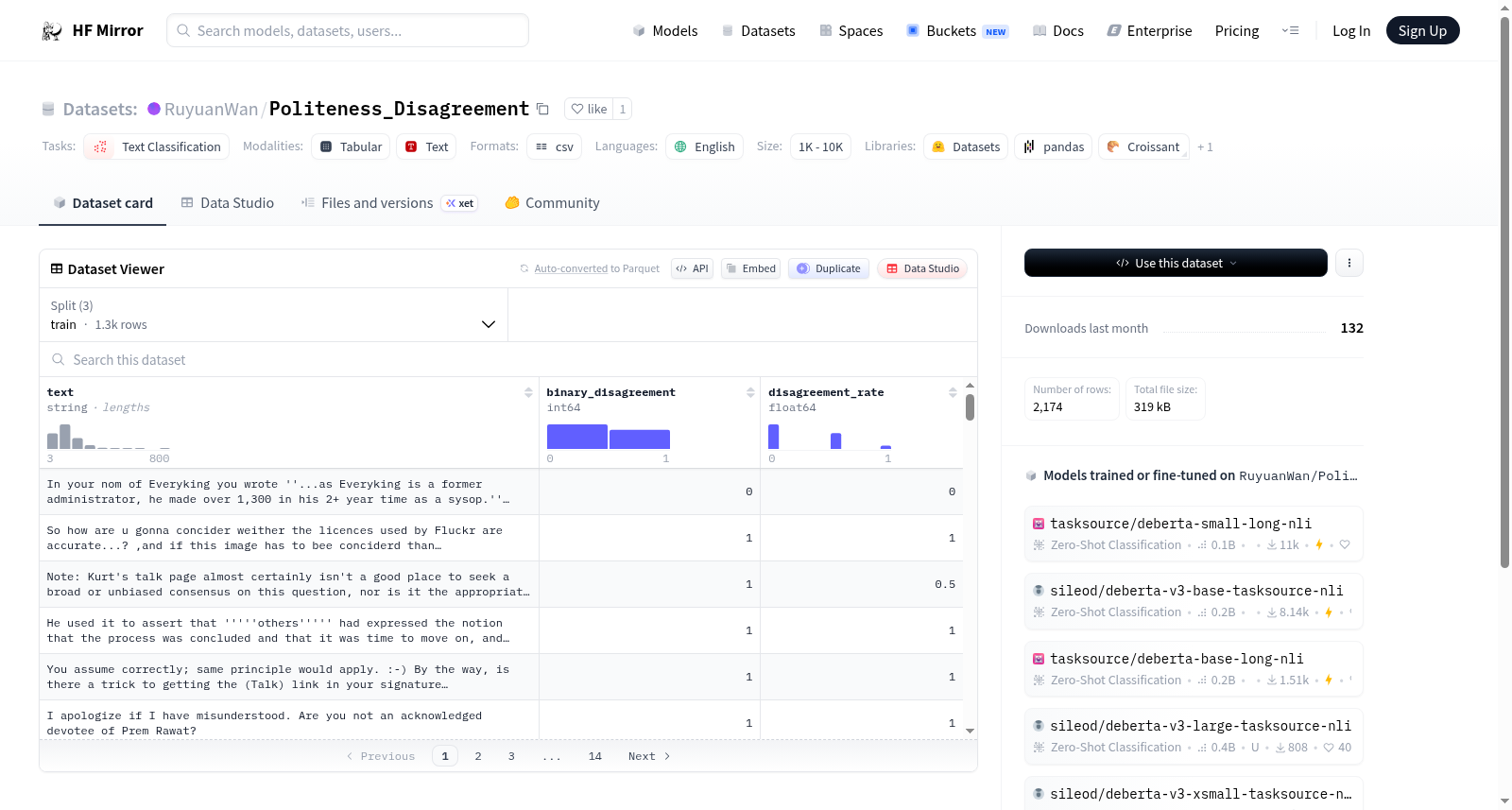Go to page 3 of the table
The height and width of the screenshot is (810, 1512).
point(511,756)
